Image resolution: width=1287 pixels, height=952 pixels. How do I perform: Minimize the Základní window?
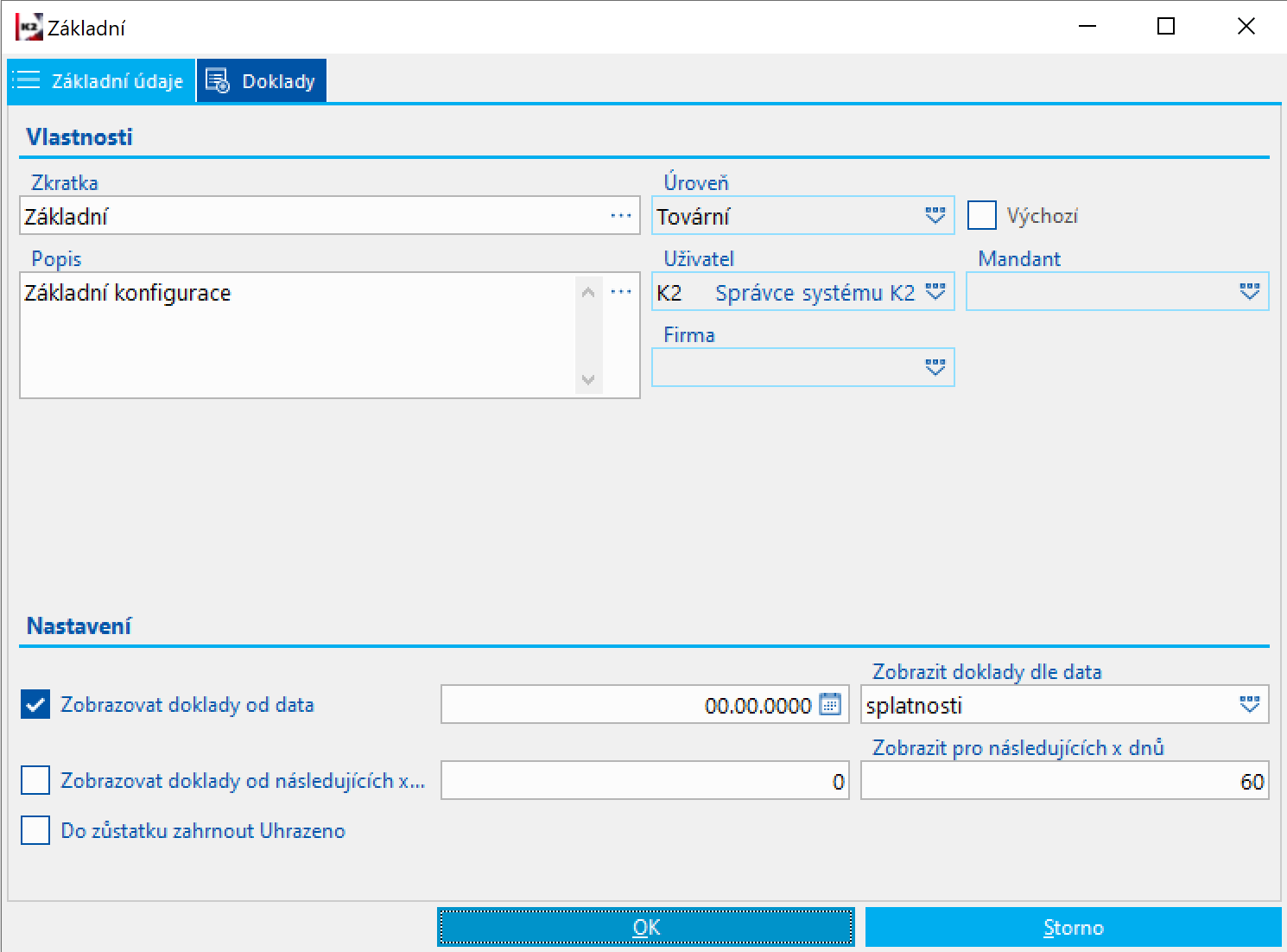click(x=1087, y=27)
